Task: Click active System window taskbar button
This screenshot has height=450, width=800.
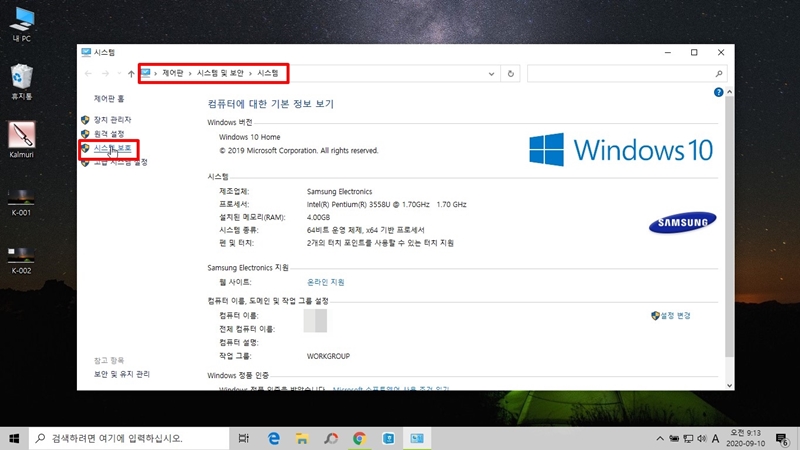Action: pos(417,438)
